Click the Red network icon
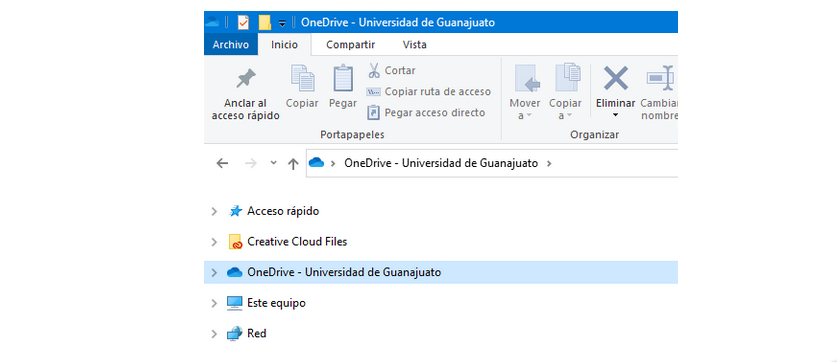This screenshot has width=837, height=362. click(x=235, y=334)
